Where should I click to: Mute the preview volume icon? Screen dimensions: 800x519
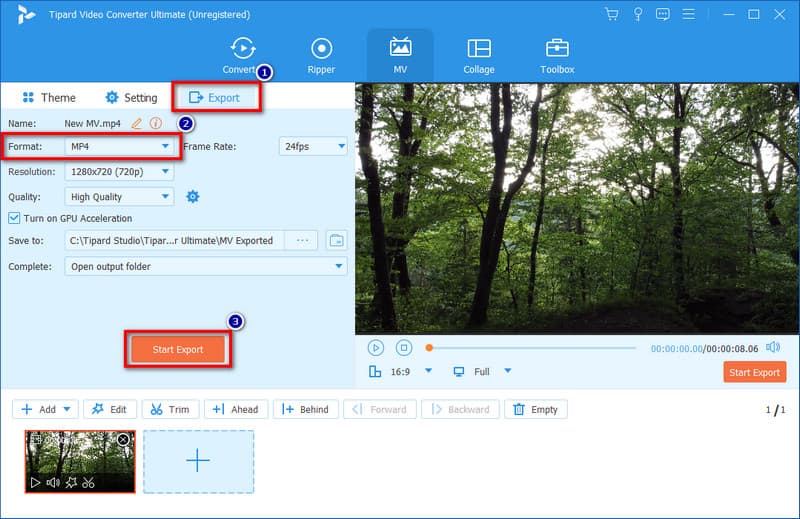pyautogui.click(x=773, y=347)
